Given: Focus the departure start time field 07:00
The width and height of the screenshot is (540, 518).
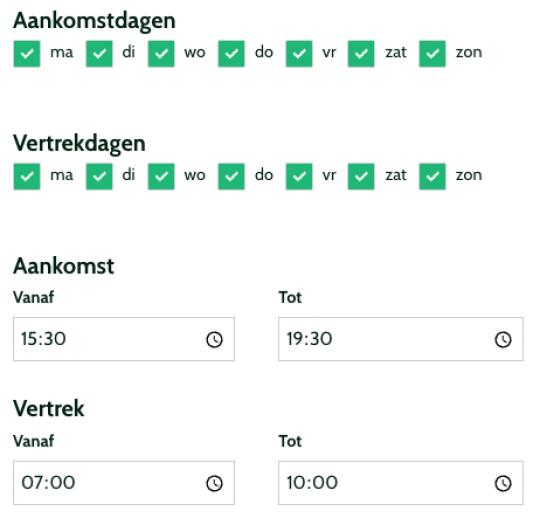Looking at the screenshot, I should click(x=124, y=483).
